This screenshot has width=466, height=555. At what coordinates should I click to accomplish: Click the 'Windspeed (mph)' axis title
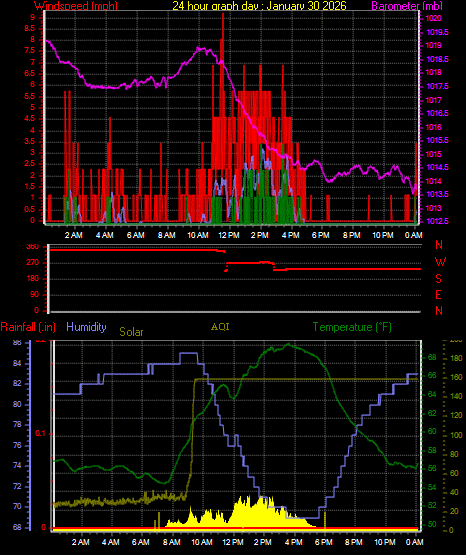coord(76,6)
